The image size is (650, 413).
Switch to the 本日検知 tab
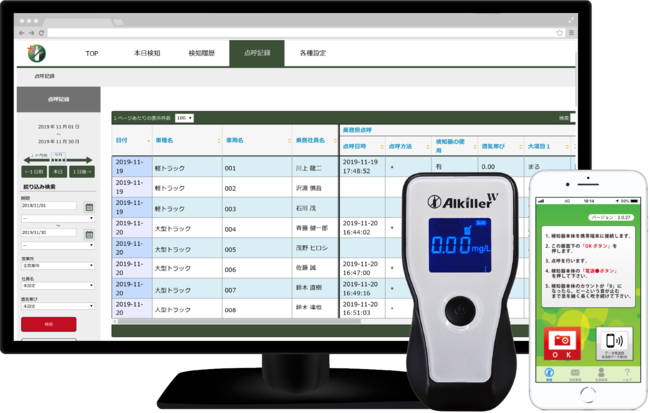tap(148, 53)
